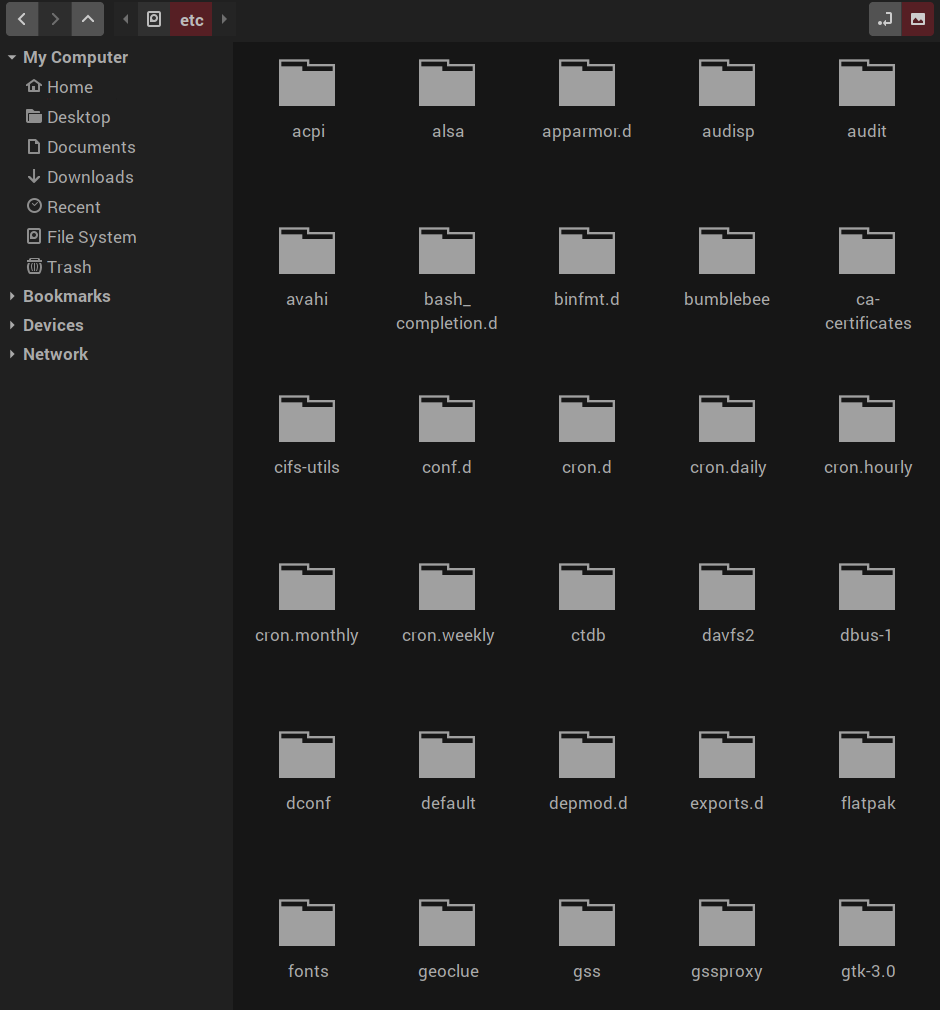The height and width of the screenshot is (1010, 940).
Task: Go up to the parent directory
Action: coord(87,18)
